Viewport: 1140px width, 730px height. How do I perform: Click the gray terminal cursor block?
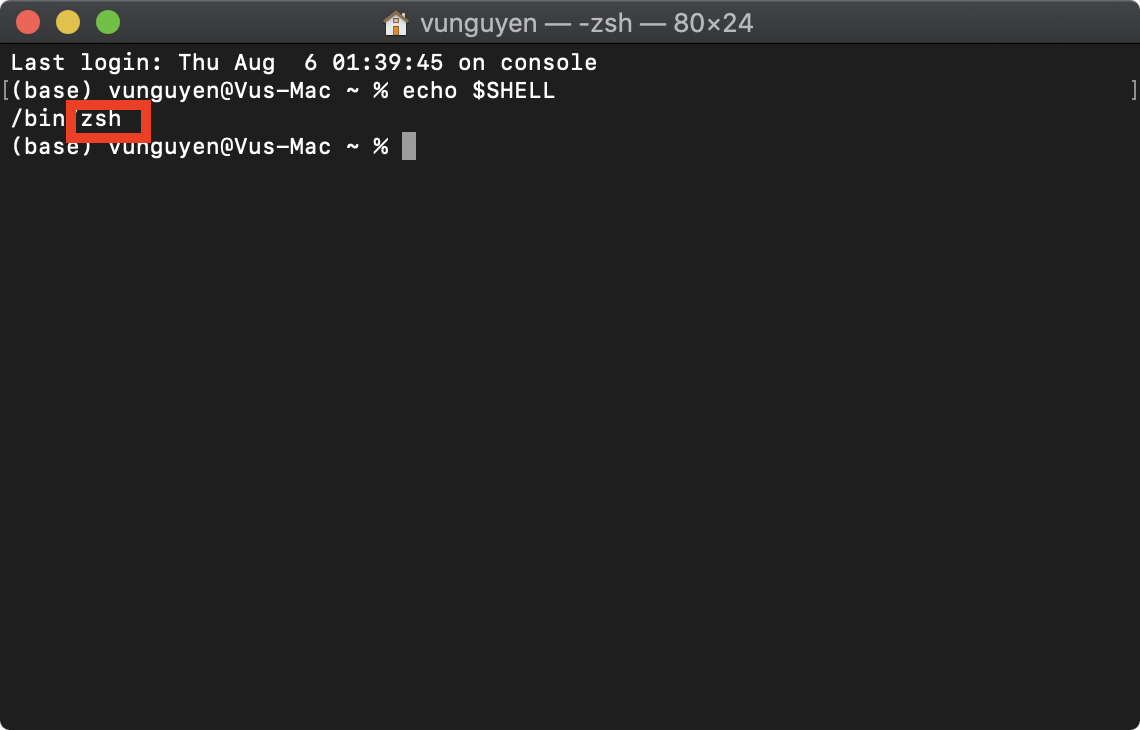click(409, 146)
